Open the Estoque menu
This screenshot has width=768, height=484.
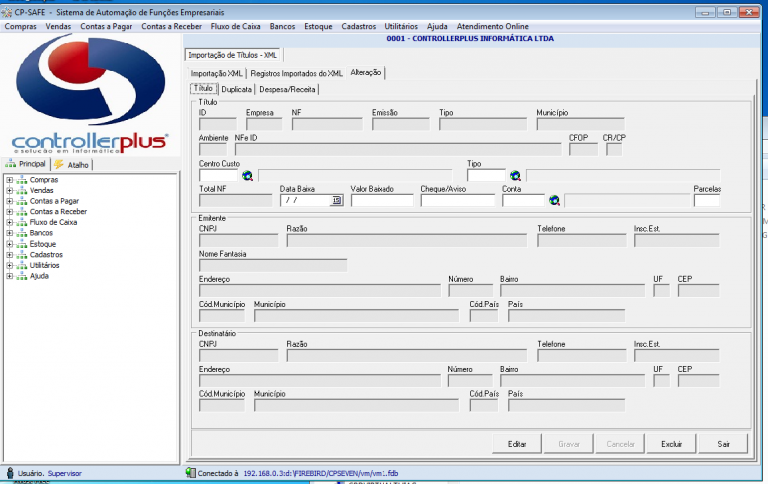tap(318, 26)
